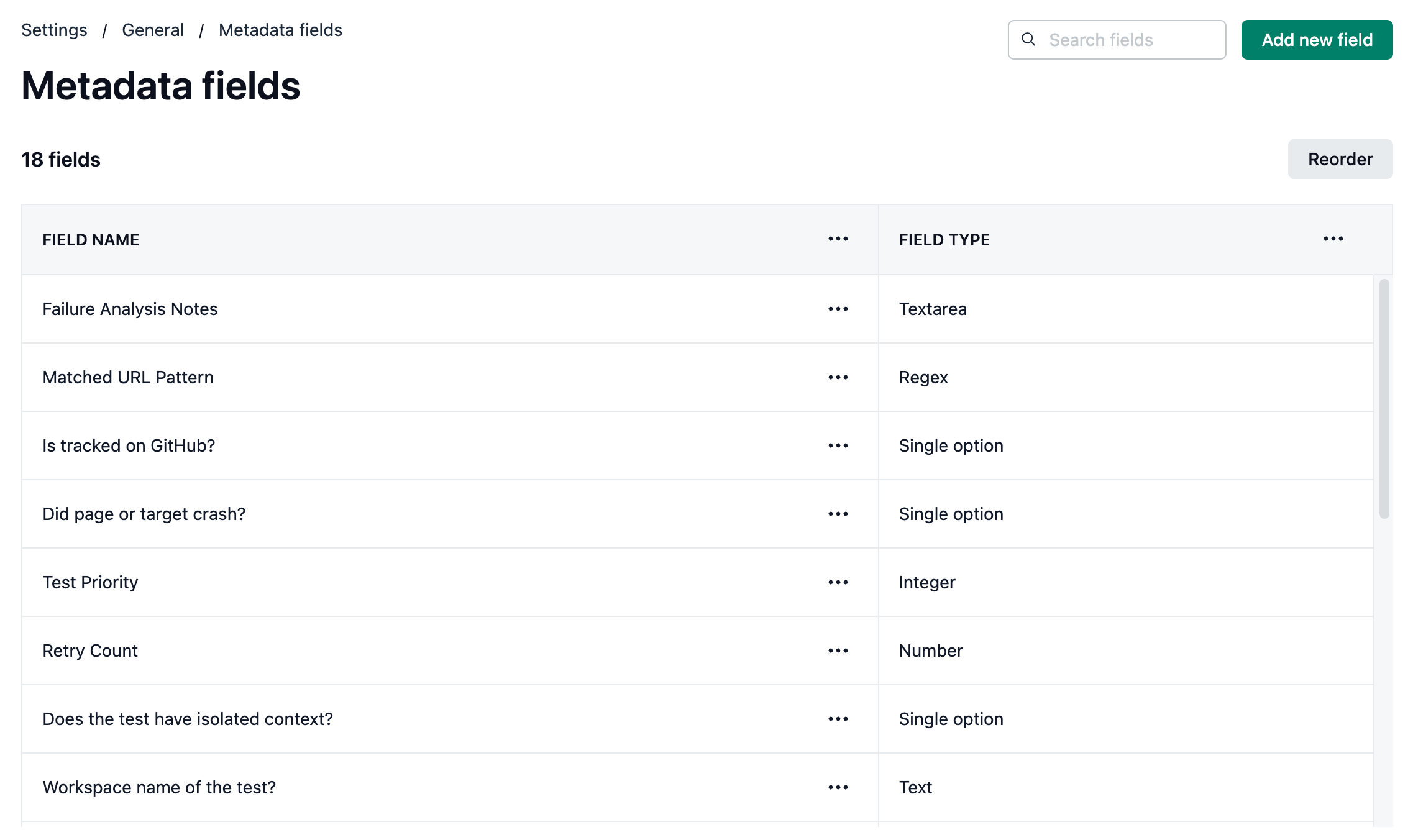Click the table's vertical scrollbar thumb

click(1384, 398)
